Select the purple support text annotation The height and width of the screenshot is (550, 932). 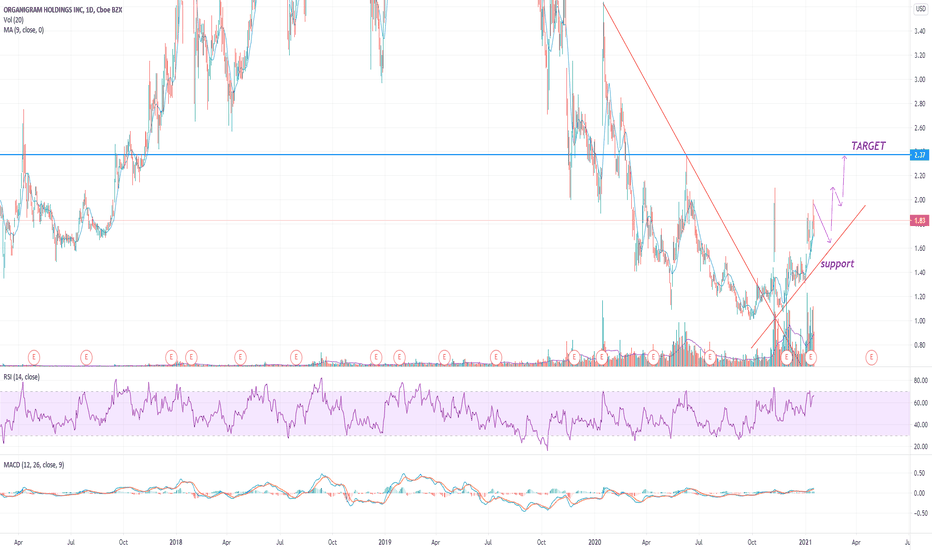(x=837, y=263)
